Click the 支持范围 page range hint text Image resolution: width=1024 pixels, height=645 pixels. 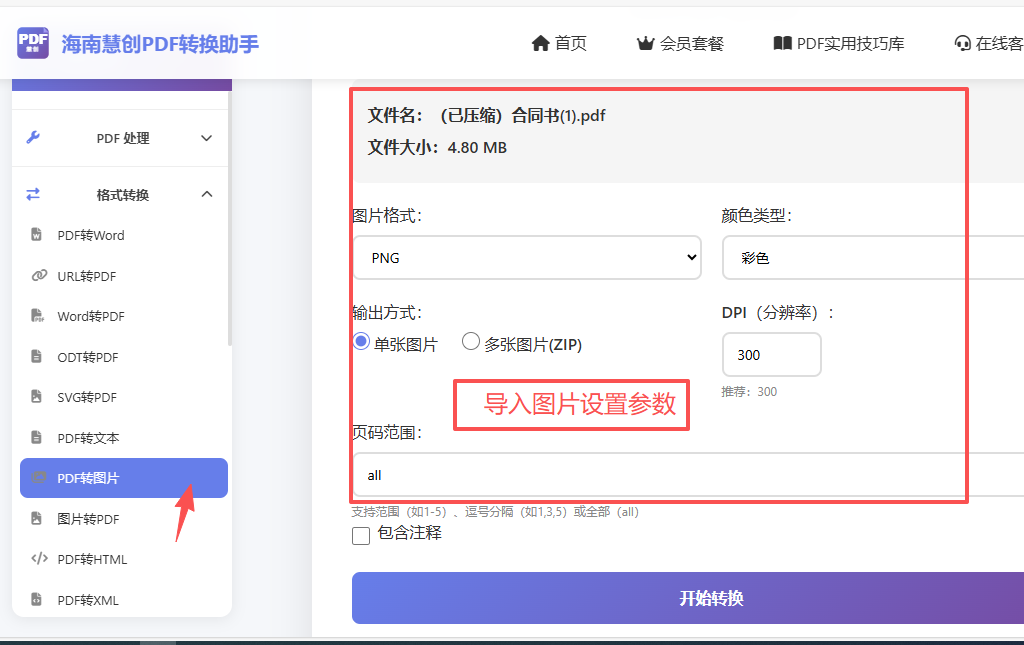pos(495,512)
